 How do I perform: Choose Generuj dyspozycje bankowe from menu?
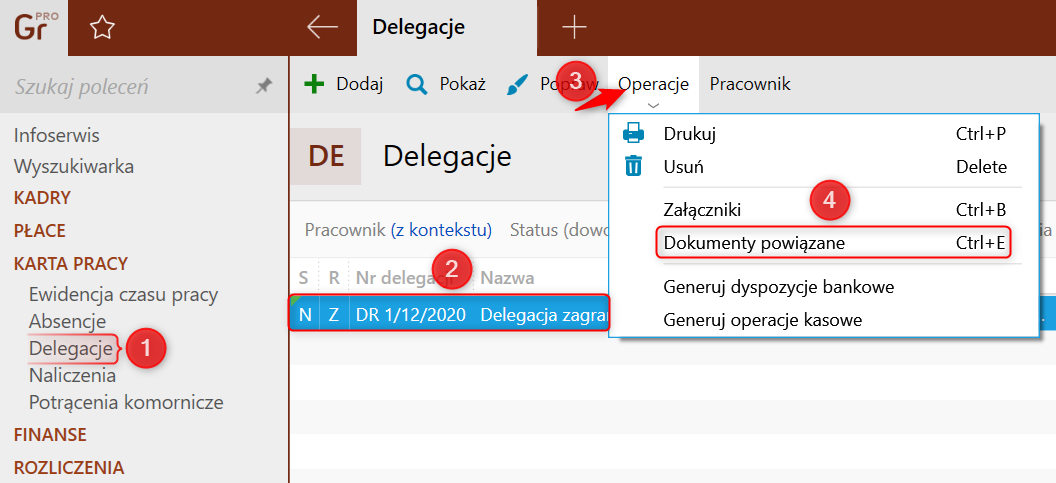pos(778,287)
